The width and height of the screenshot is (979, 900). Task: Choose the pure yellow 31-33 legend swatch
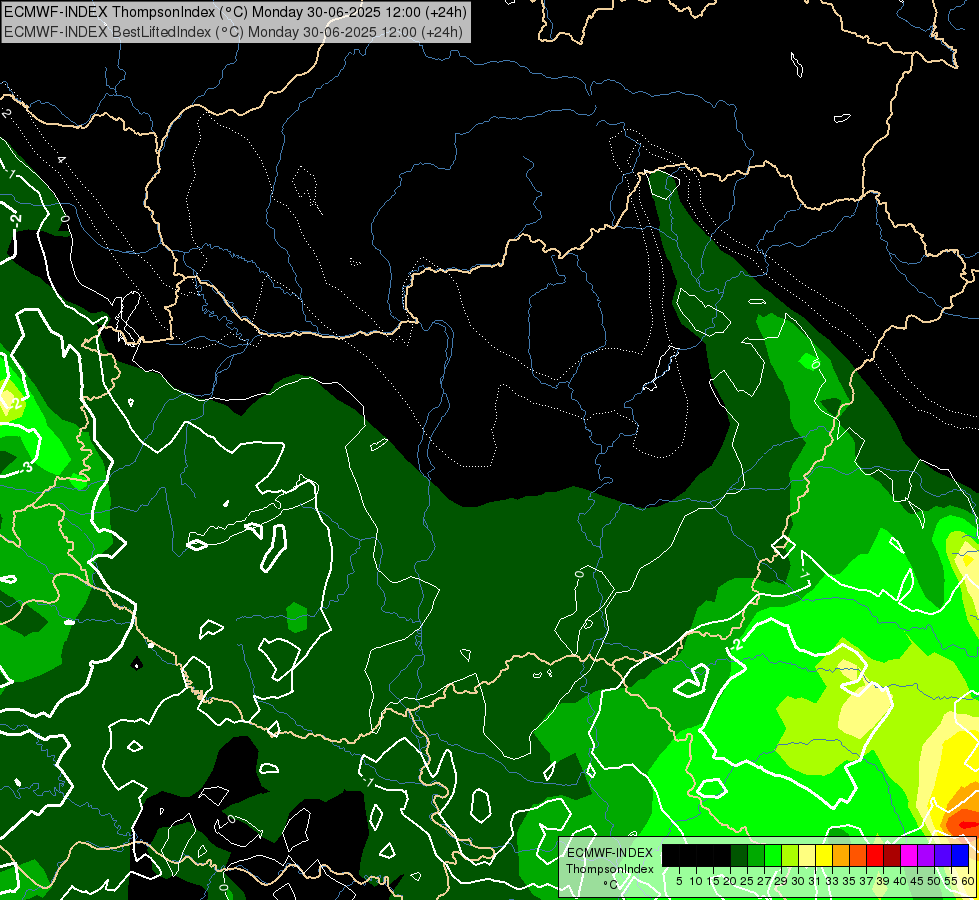[x=824, y=855]
